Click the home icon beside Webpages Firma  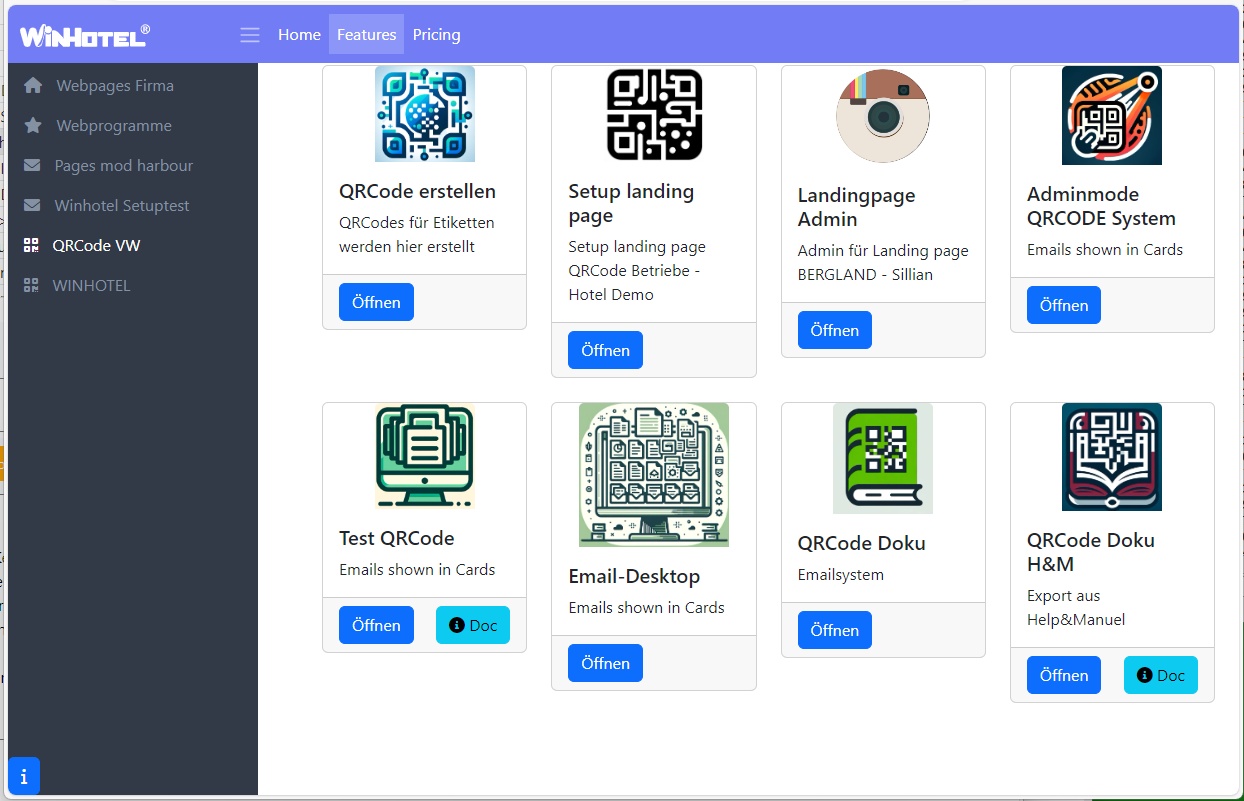click(33, 86)
